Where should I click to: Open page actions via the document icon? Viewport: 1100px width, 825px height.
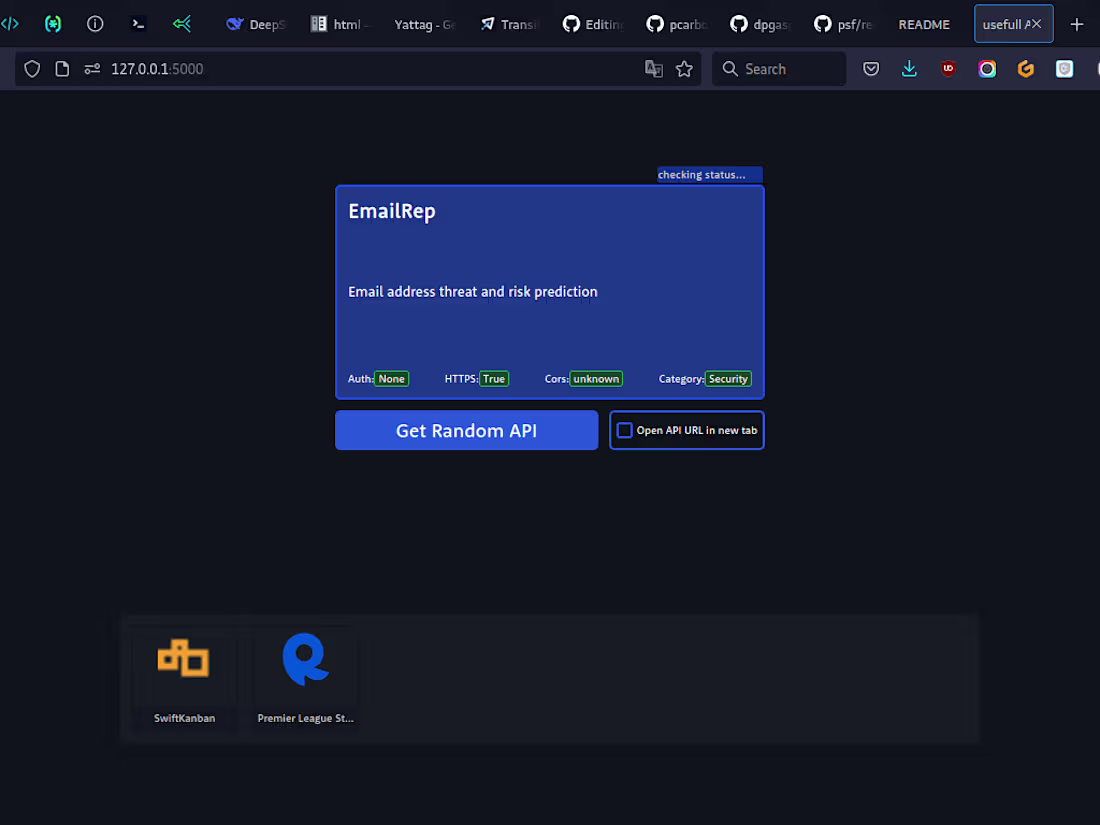(x=62, y=69)
